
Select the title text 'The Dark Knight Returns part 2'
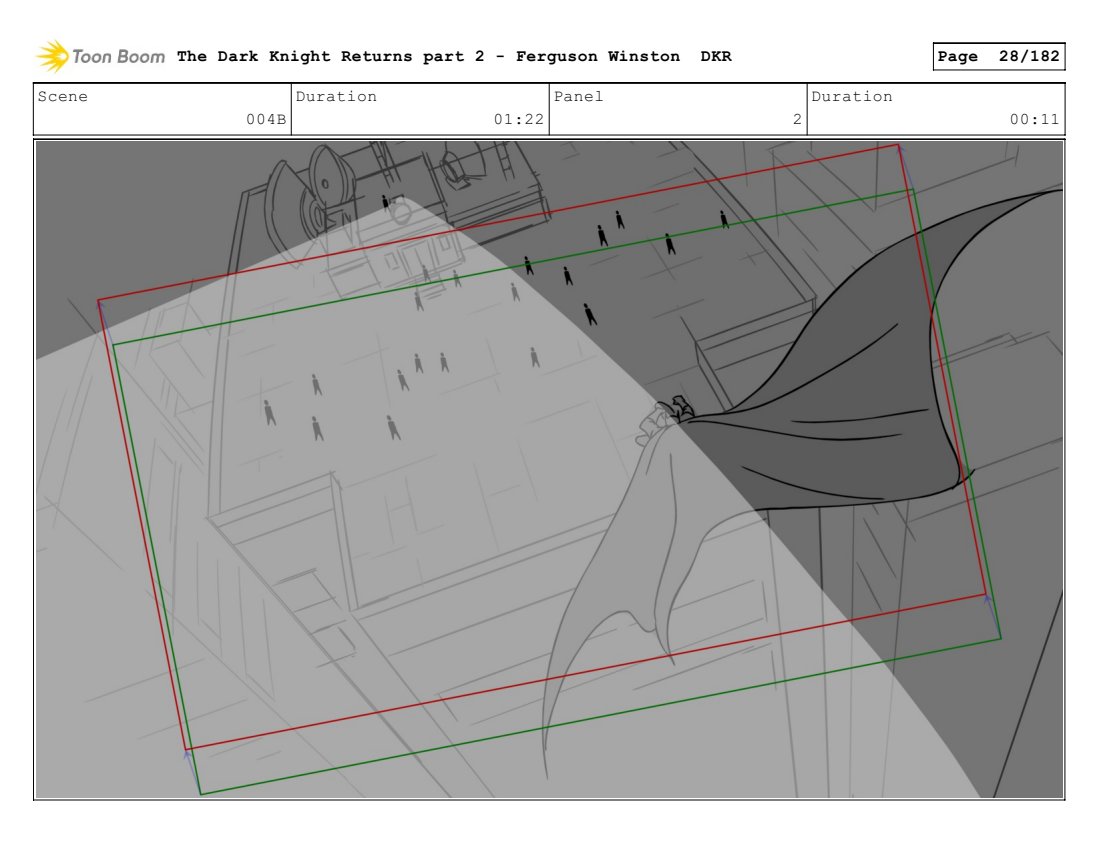(330, 56)
